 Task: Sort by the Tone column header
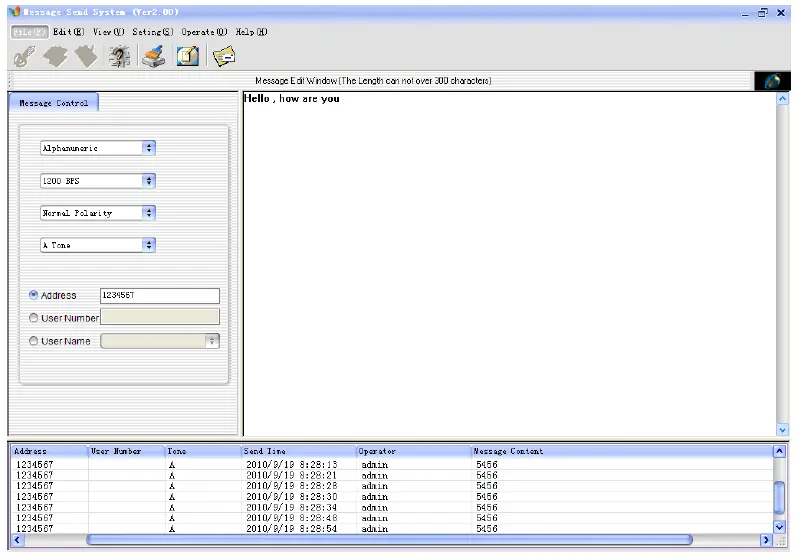(203, 451)
